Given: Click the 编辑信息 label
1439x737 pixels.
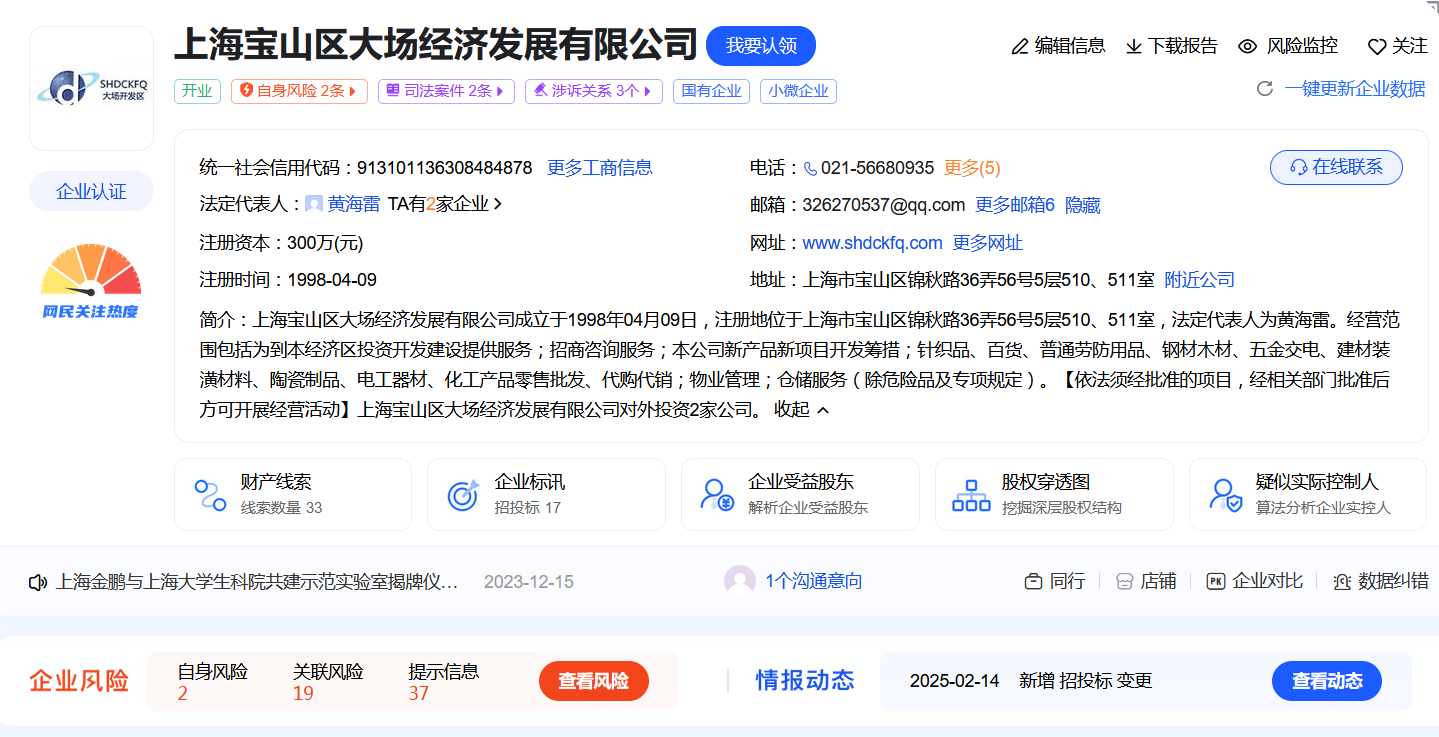Looking at the screenshot, I should pos(1070,46).
